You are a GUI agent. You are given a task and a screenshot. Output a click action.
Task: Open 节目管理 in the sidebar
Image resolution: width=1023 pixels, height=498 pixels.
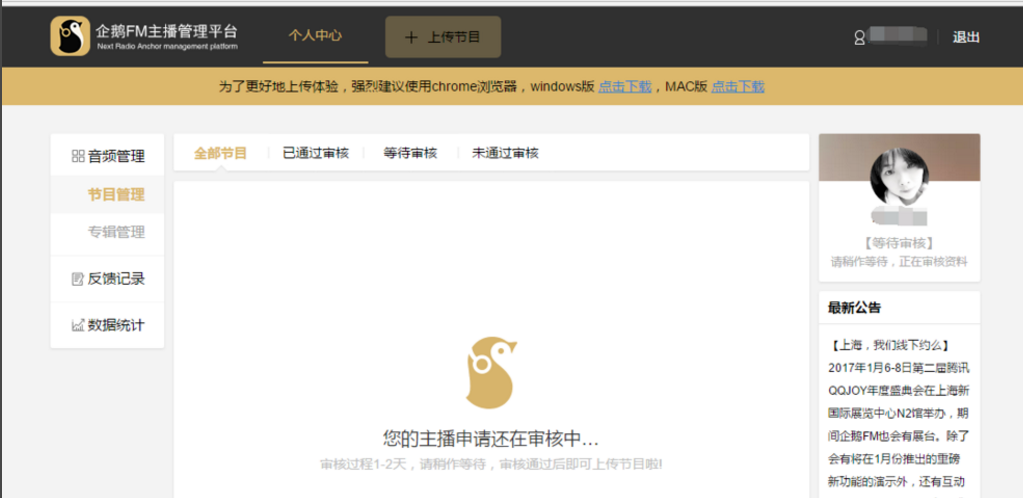(116, 195)
